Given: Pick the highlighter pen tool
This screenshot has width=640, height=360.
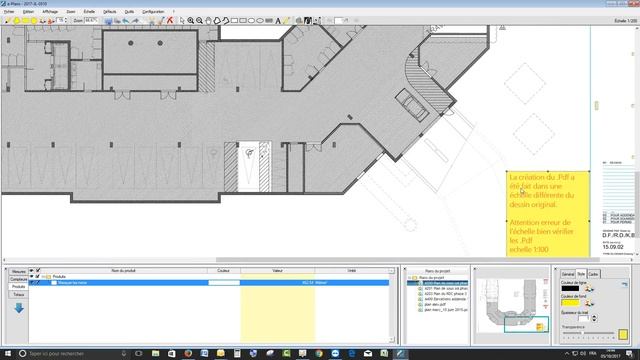Looking at the screenshot, I should (286, 20).
